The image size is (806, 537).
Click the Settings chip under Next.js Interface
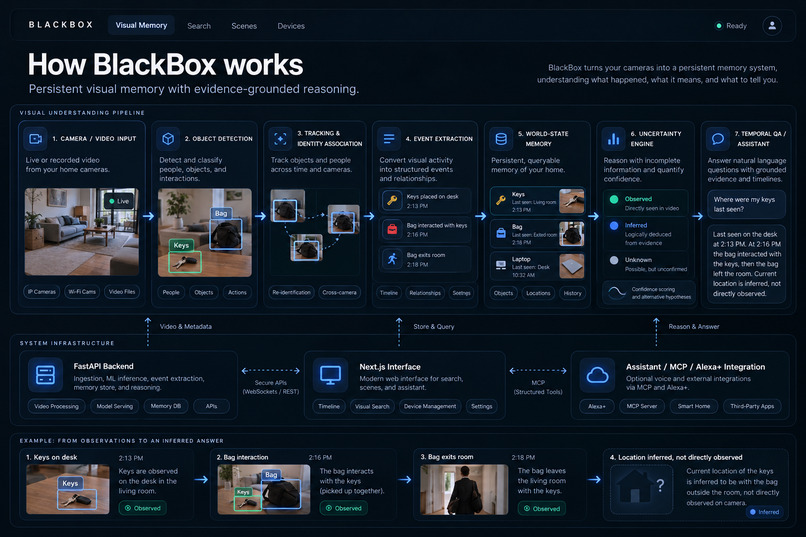482,406
